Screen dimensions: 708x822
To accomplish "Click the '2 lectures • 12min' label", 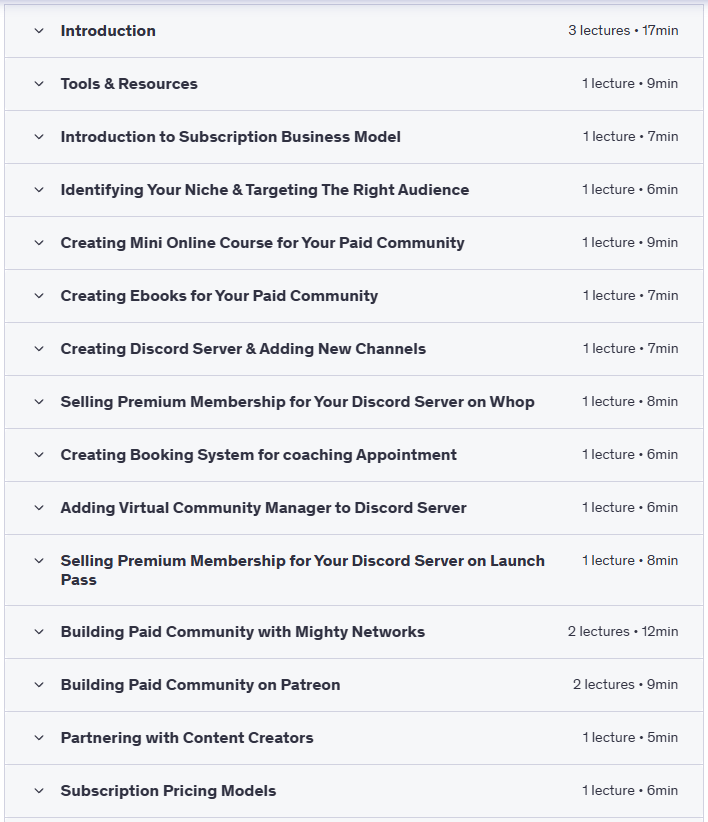I will 623,632.
